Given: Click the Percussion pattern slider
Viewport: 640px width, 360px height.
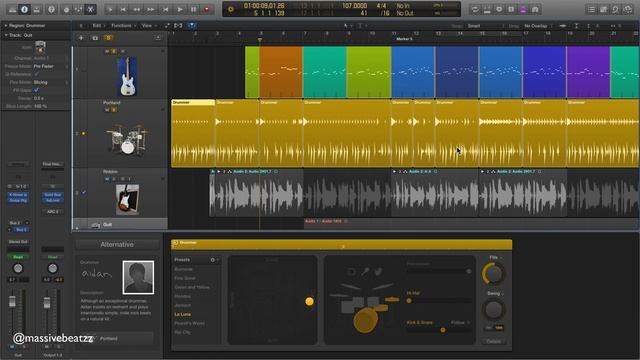Looking at the screenshot, I should [439, 271].
